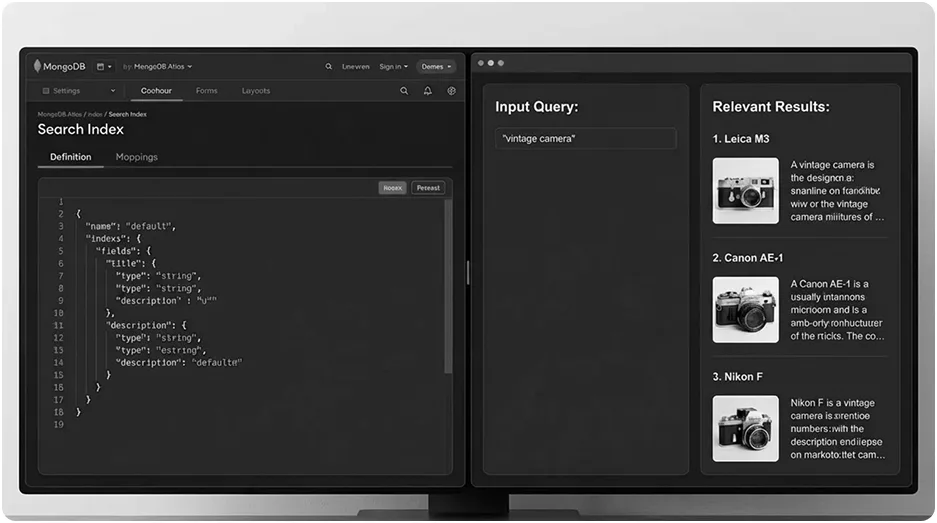Go to MongoDB Atlas breadcrumb
Image resolution: width=937 pixels, height=523 pixels.
click(x=60, y=114)
